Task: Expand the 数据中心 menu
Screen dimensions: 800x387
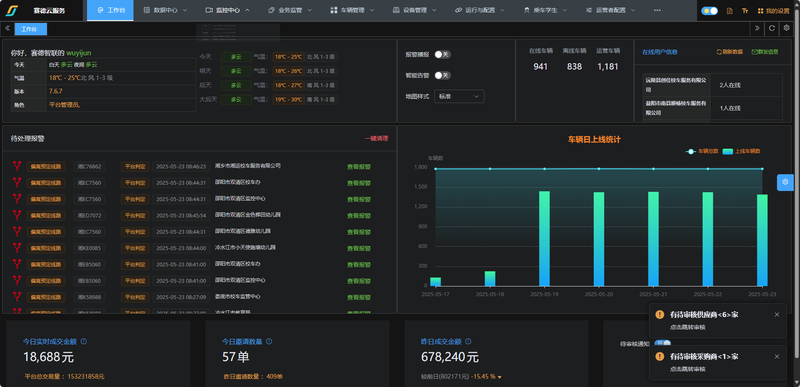Action: tap(165, 10)
